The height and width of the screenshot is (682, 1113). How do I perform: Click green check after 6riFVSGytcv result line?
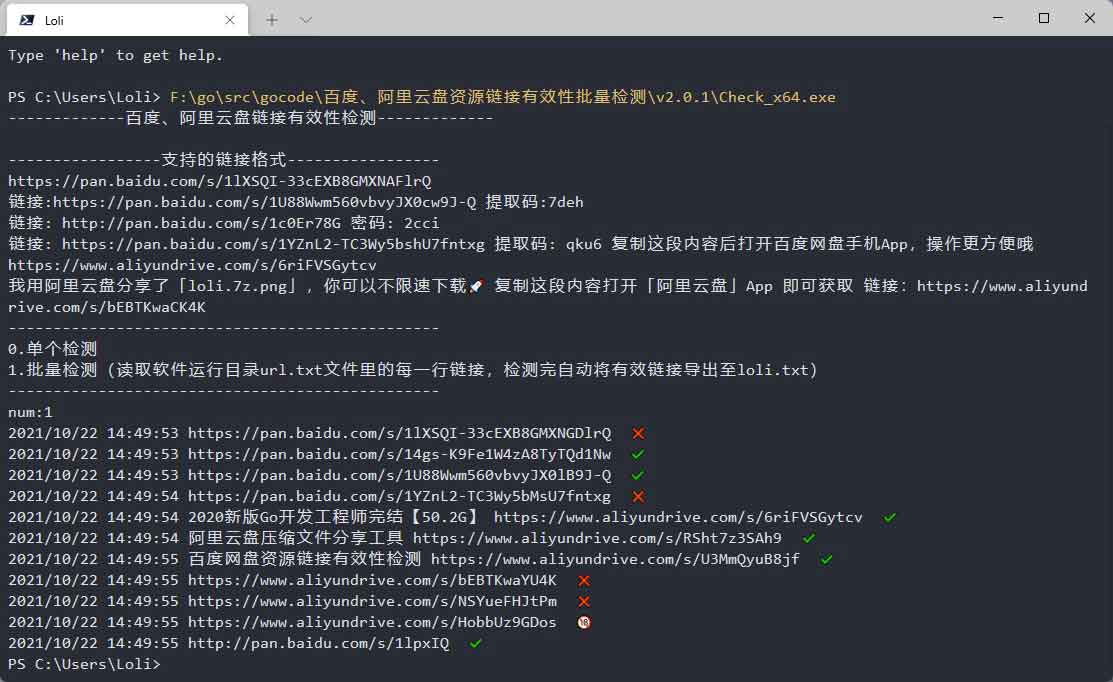[889, 517]
